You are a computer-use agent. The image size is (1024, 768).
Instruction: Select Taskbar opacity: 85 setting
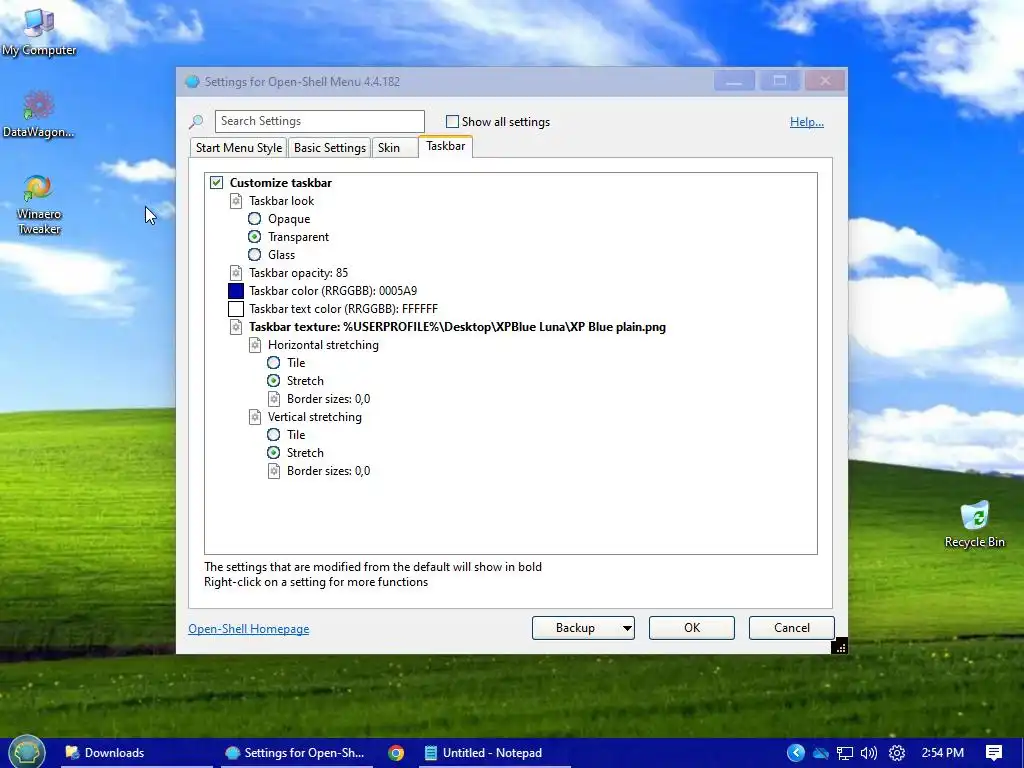pyautogui.click(x=298, y=273)
